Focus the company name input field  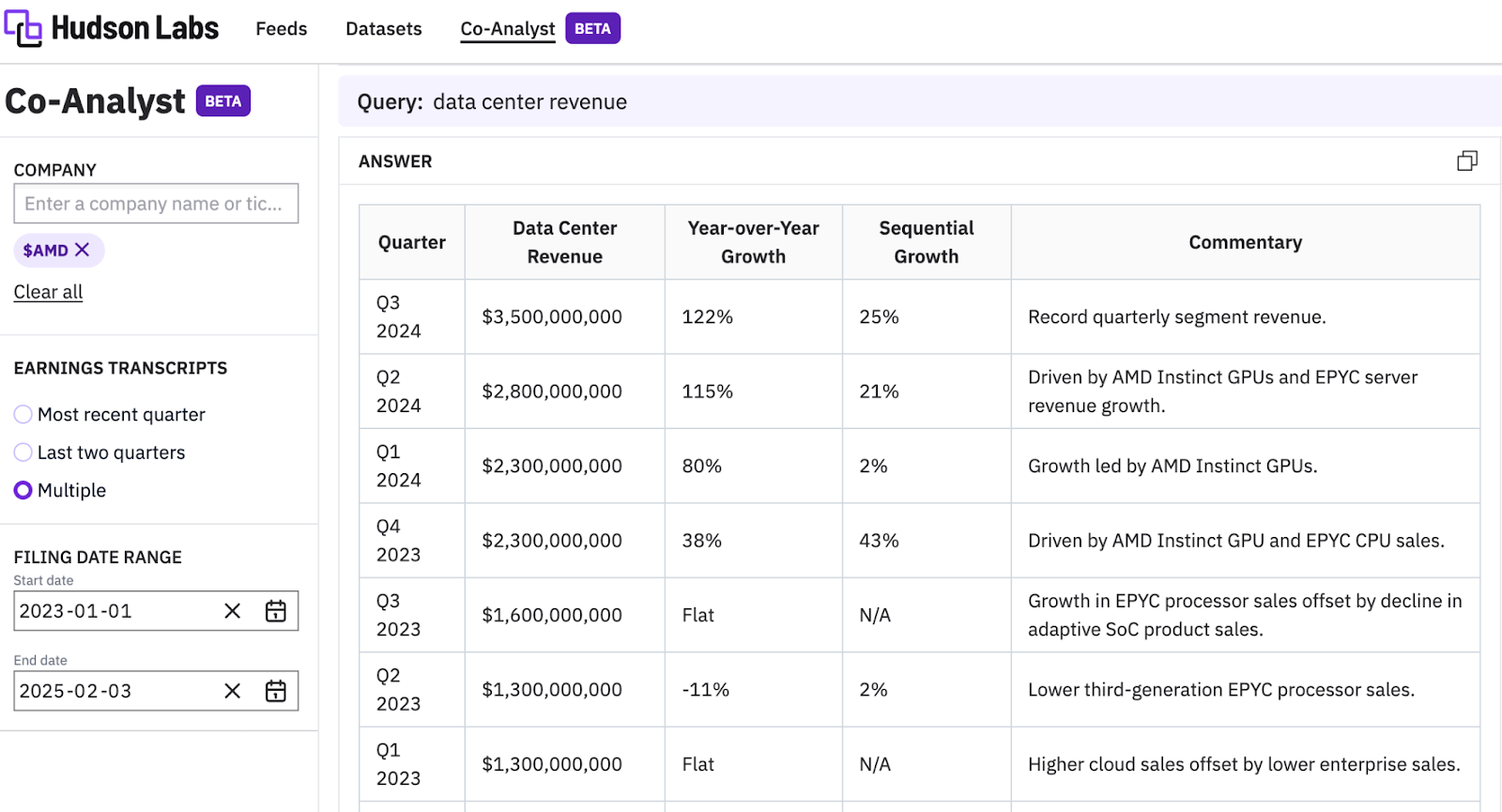point(156,204)
